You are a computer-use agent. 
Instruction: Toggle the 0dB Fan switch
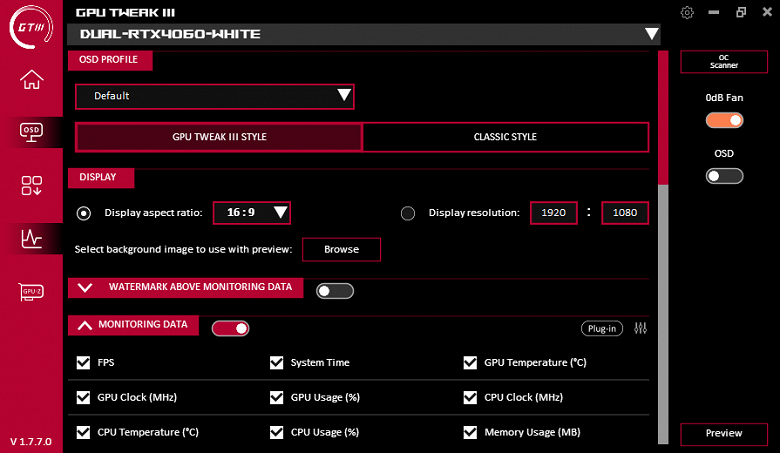click(x=724, y=120)
